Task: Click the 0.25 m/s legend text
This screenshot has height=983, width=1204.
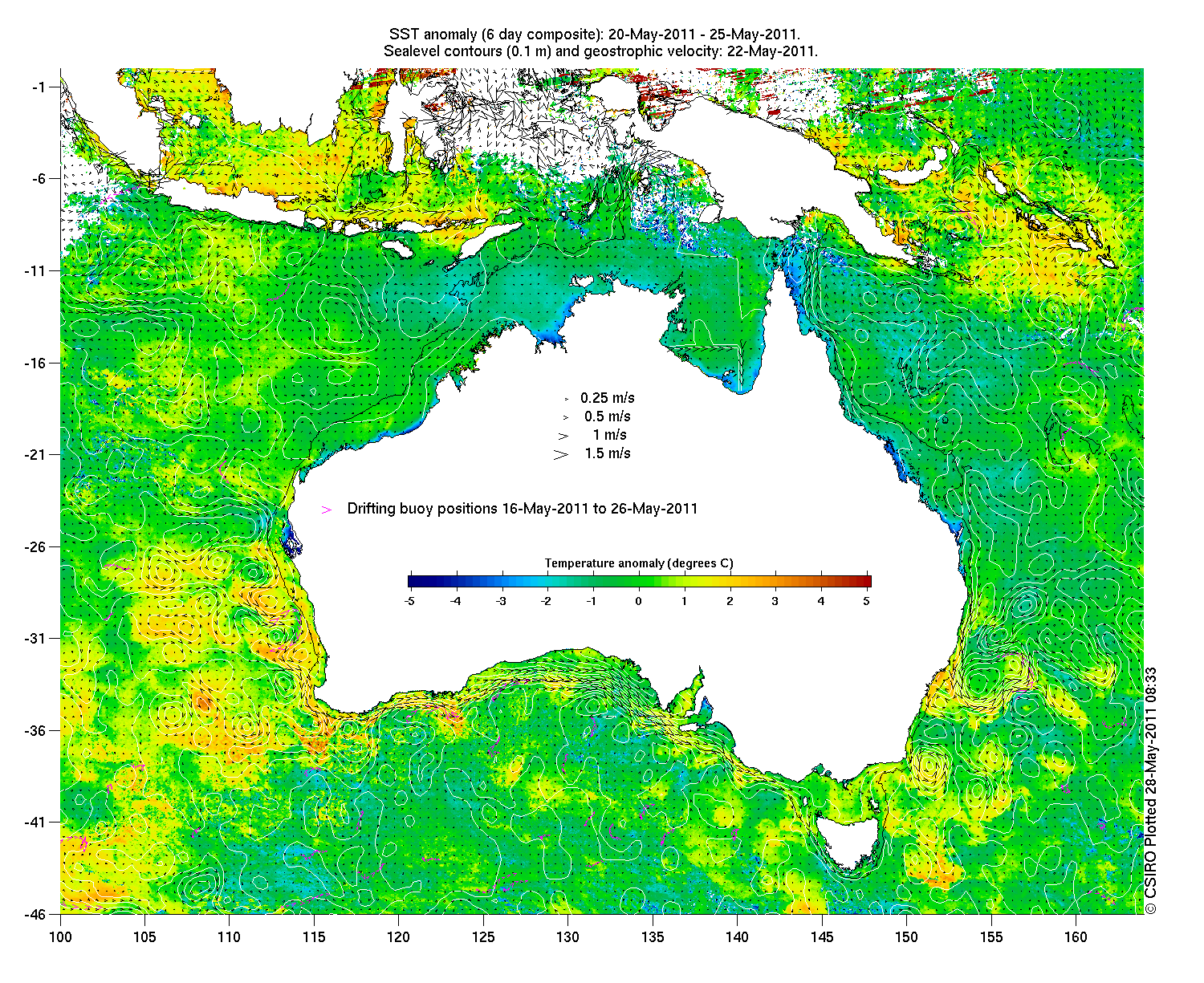Action: pos(608,398)
